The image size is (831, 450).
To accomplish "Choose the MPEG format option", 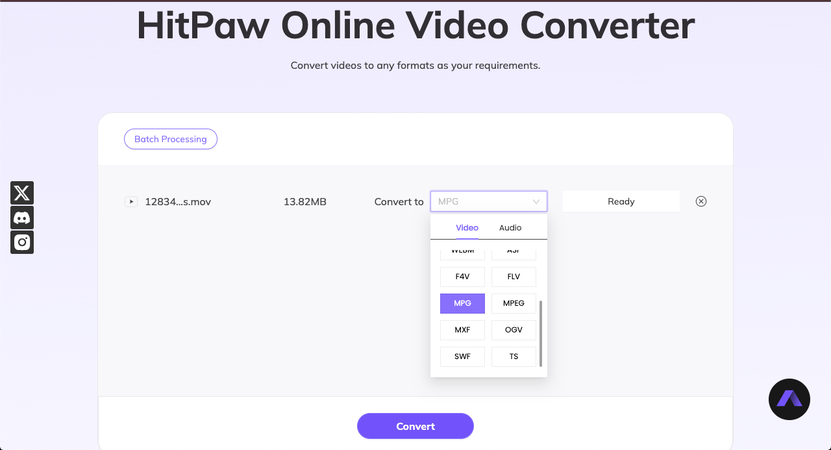I will (x=514, y=303).
